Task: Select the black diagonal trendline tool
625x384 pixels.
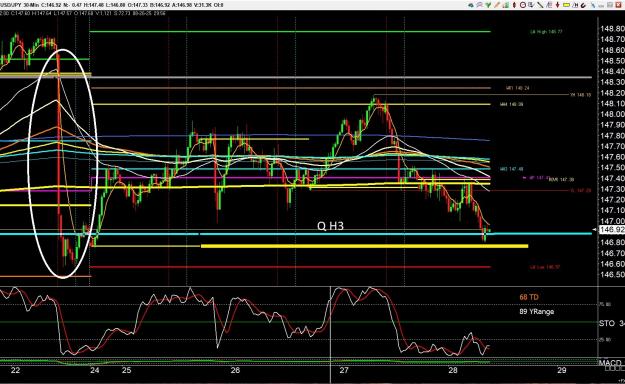Action: tap(540, 5)
